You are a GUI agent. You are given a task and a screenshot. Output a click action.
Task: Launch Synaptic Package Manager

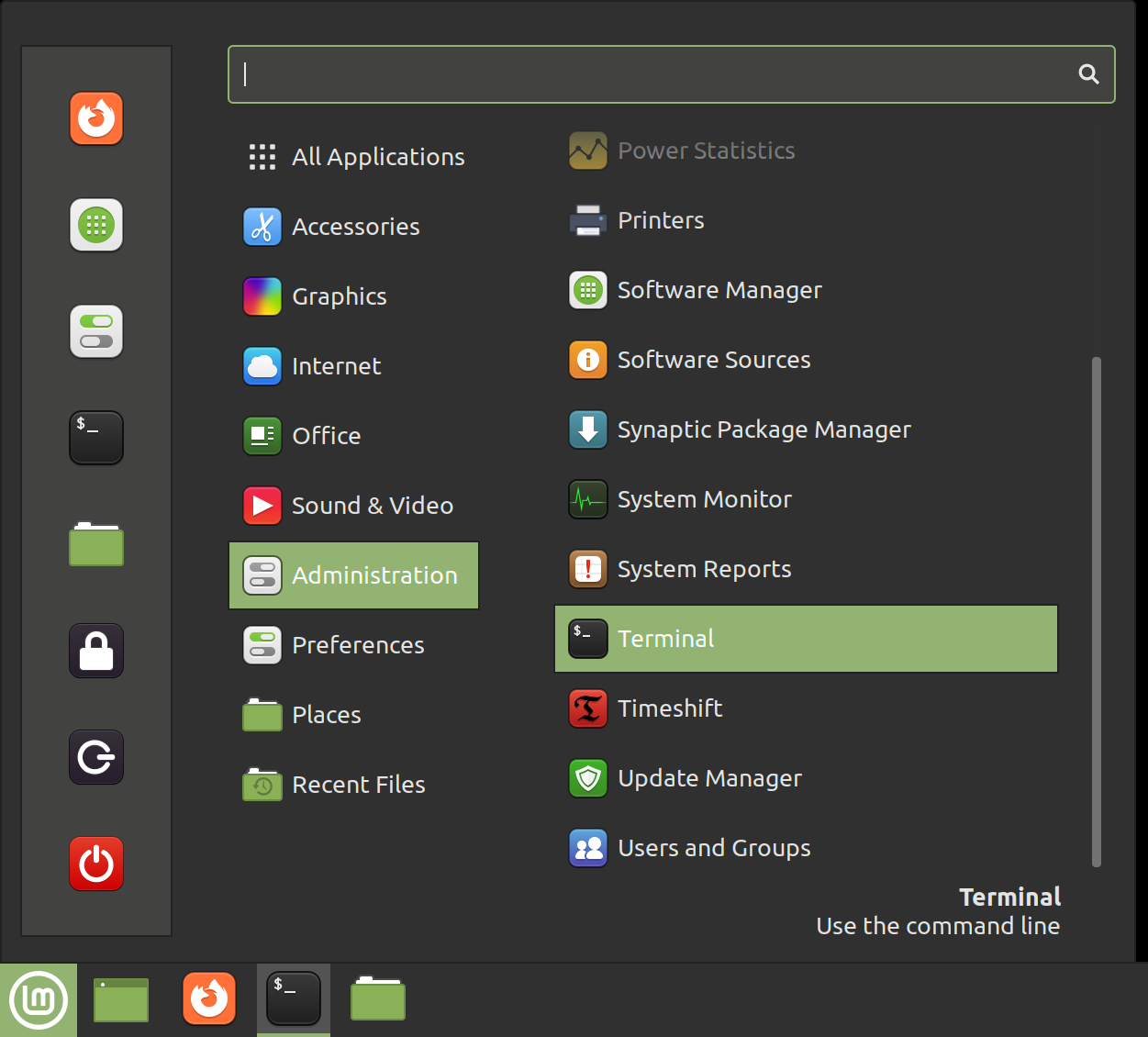(807, 429)
